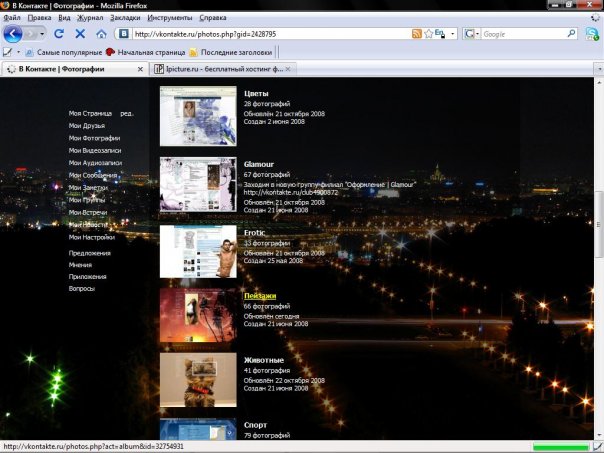Click the Google search input field
The width and height of the screenshot is (604, 453).
pos(524,34)
